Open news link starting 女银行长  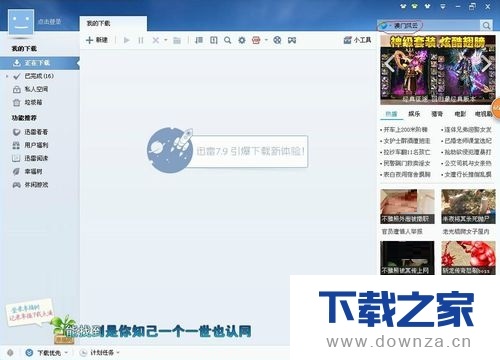point(467,174)
